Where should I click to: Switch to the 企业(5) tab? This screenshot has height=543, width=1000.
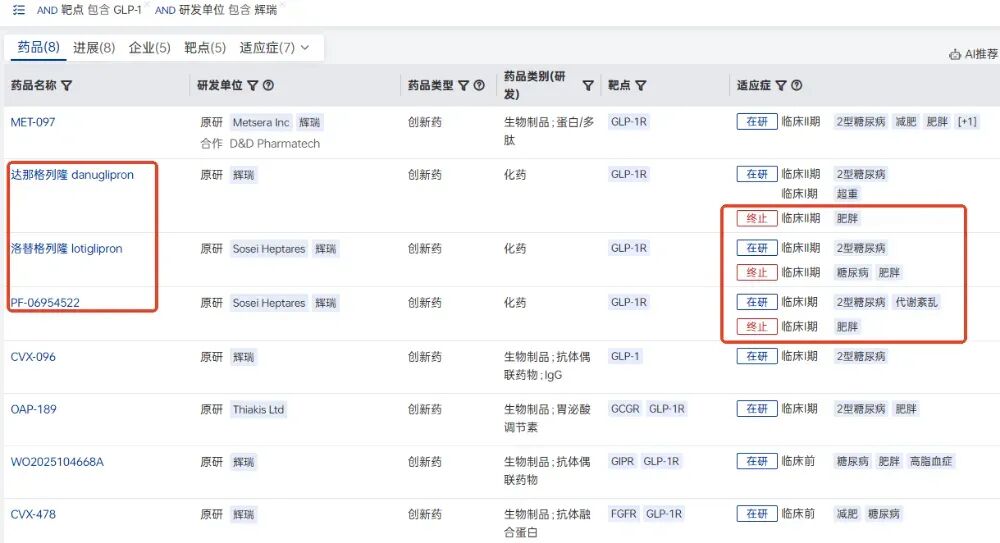click(x=149, y=47)
